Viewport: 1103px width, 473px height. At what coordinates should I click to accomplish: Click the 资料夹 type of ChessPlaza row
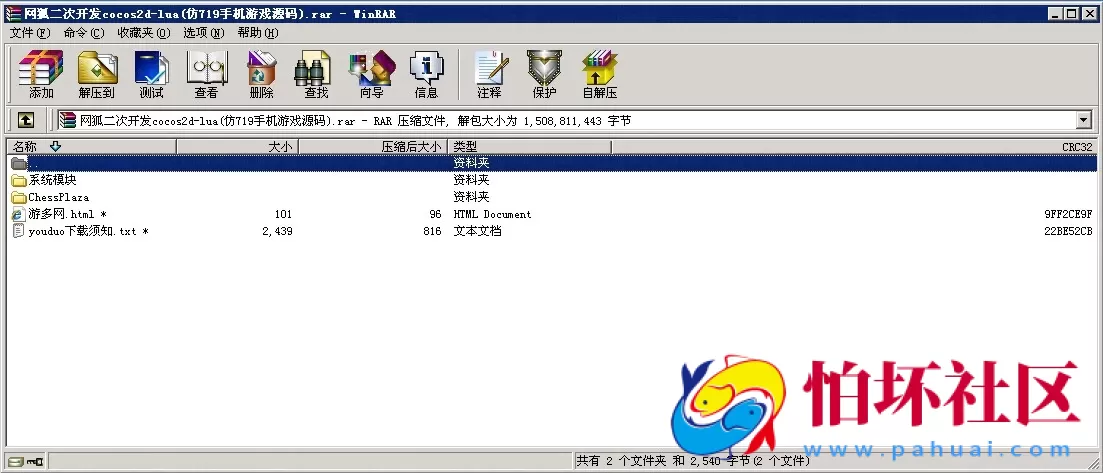pyautogui.click(x=471, y=197)
